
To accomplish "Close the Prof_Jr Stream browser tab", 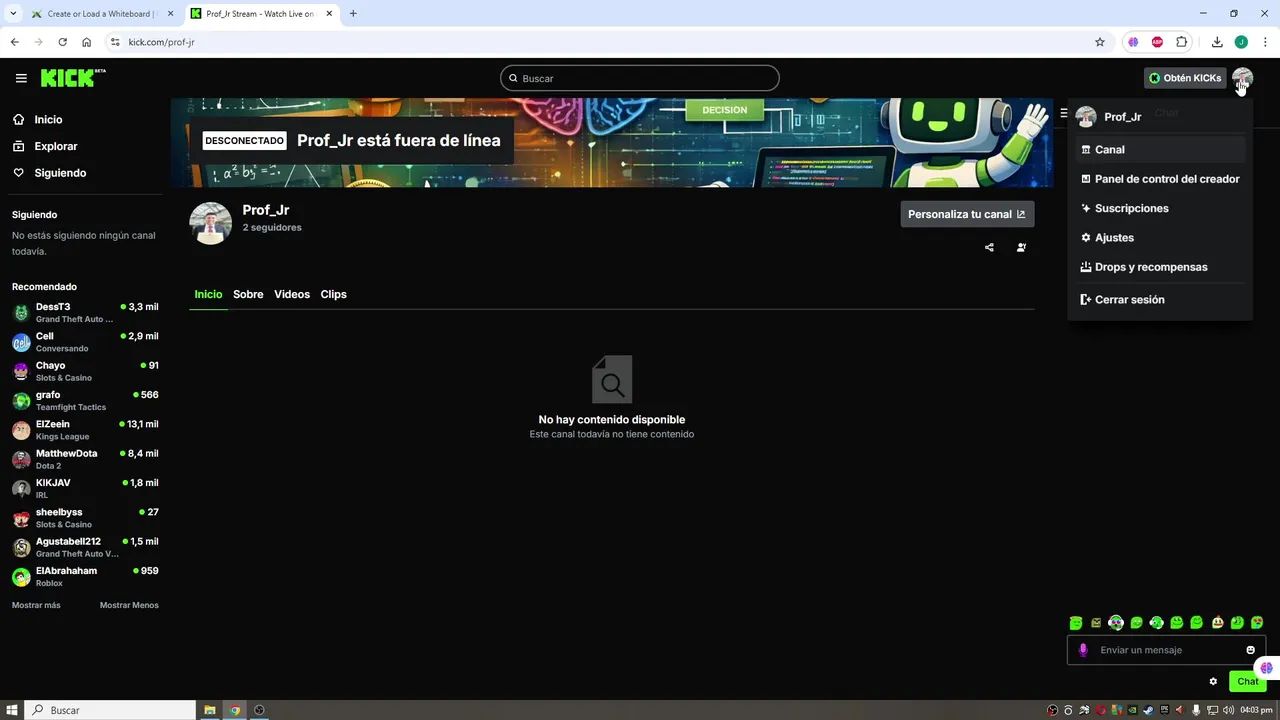I will click(x=330, y=14).
